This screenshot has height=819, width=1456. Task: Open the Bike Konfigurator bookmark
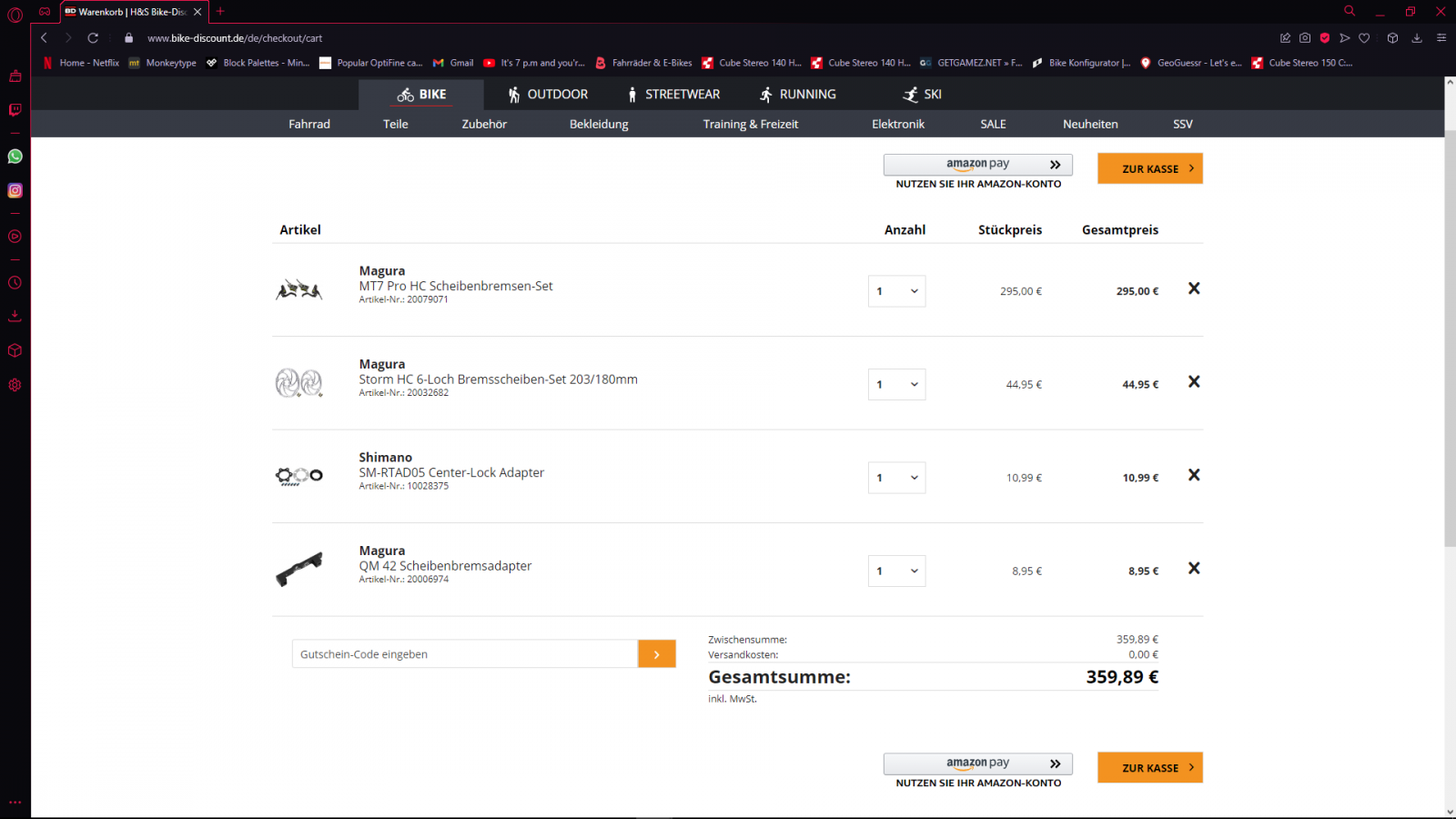(x=1081, y=63)
